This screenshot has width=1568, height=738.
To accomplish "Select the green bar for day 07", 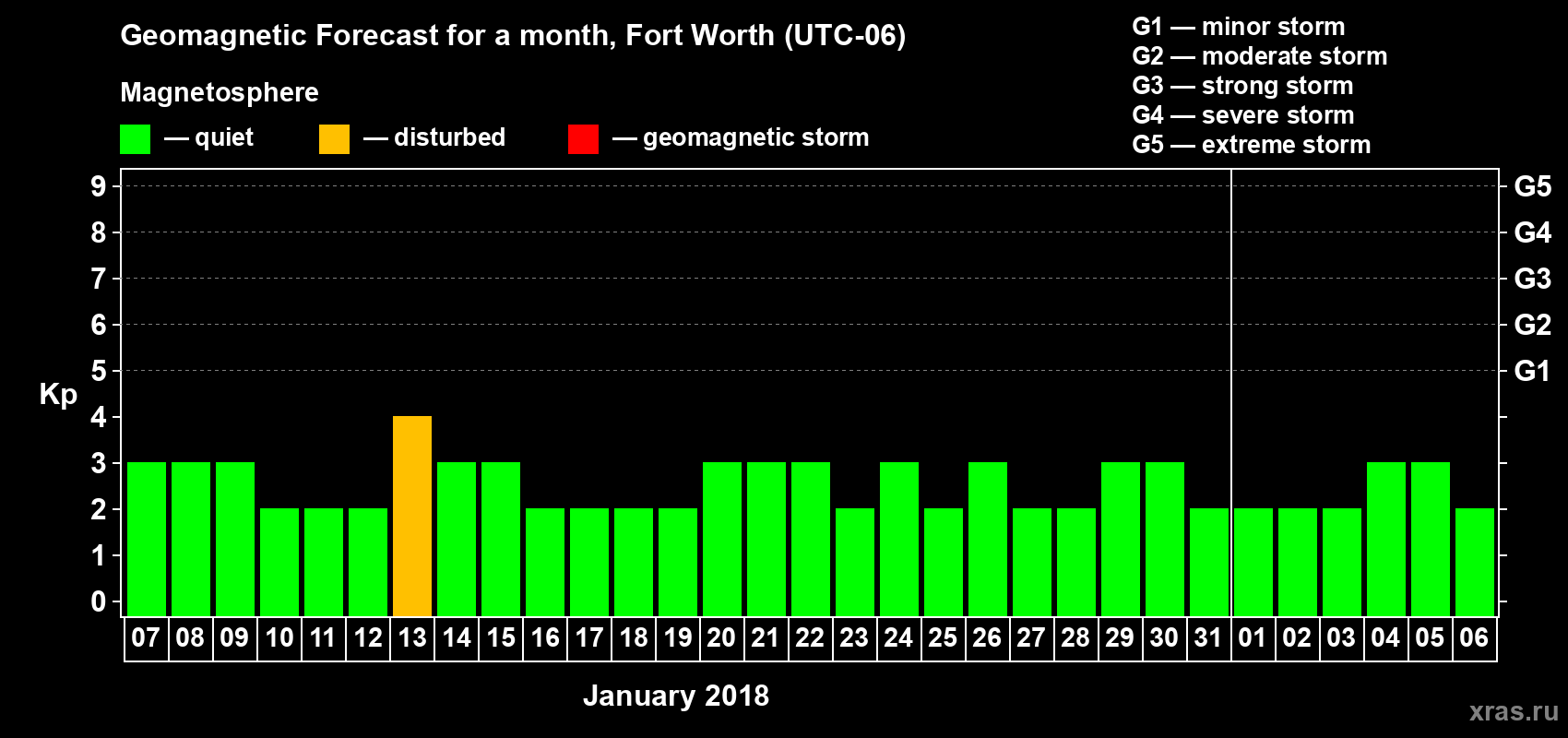I will [147, 539].
